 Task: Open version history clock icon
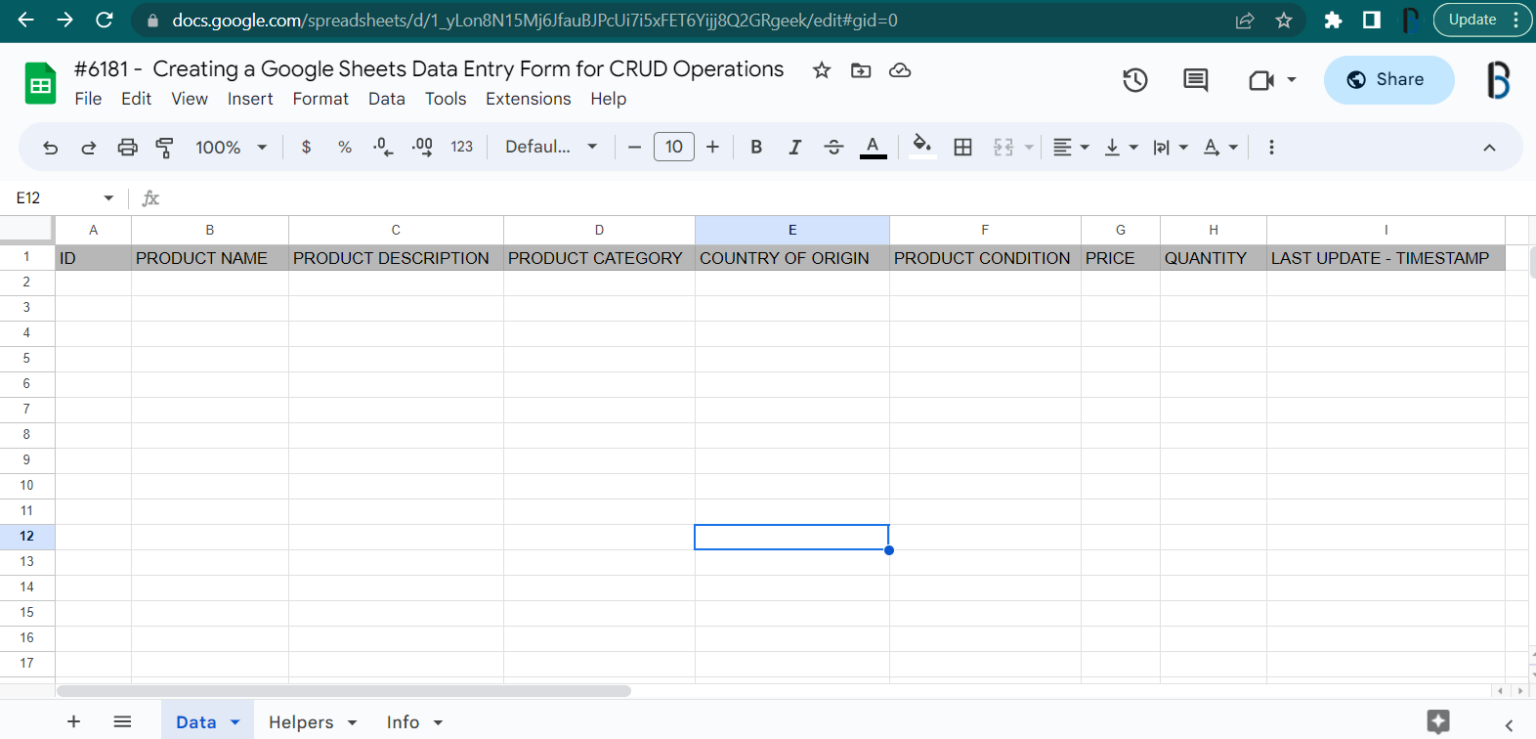point(1134,80)
